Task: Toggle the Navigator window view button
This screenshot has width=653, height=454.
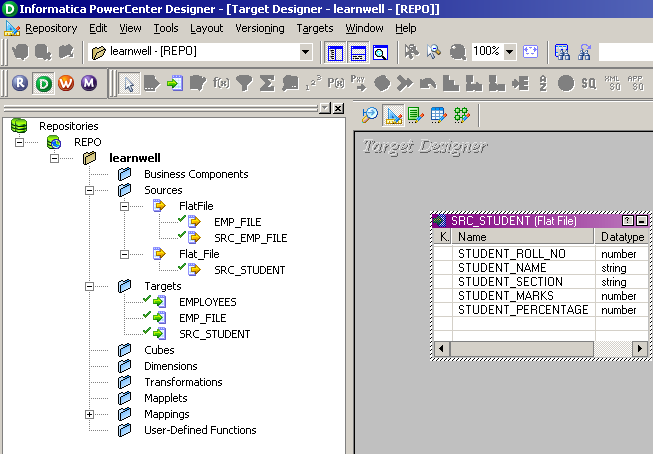Action: 335,51
